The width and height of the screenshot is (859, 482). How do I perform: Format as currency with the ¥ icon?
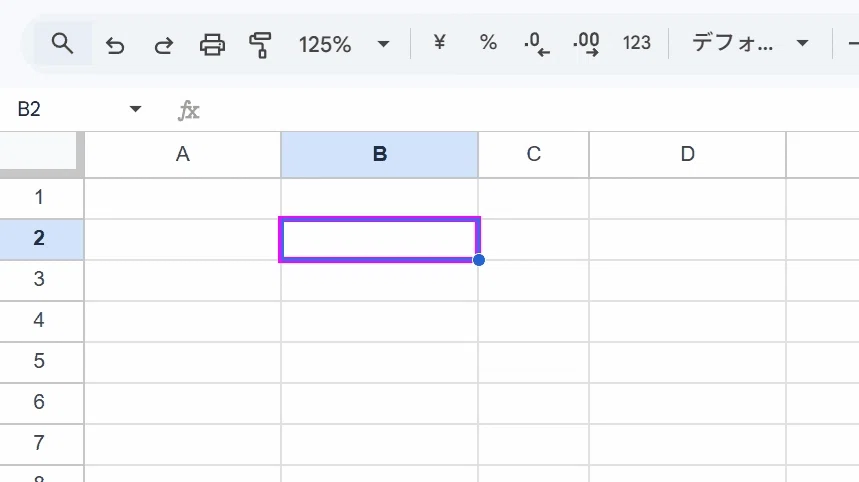(x=439, y=43)
